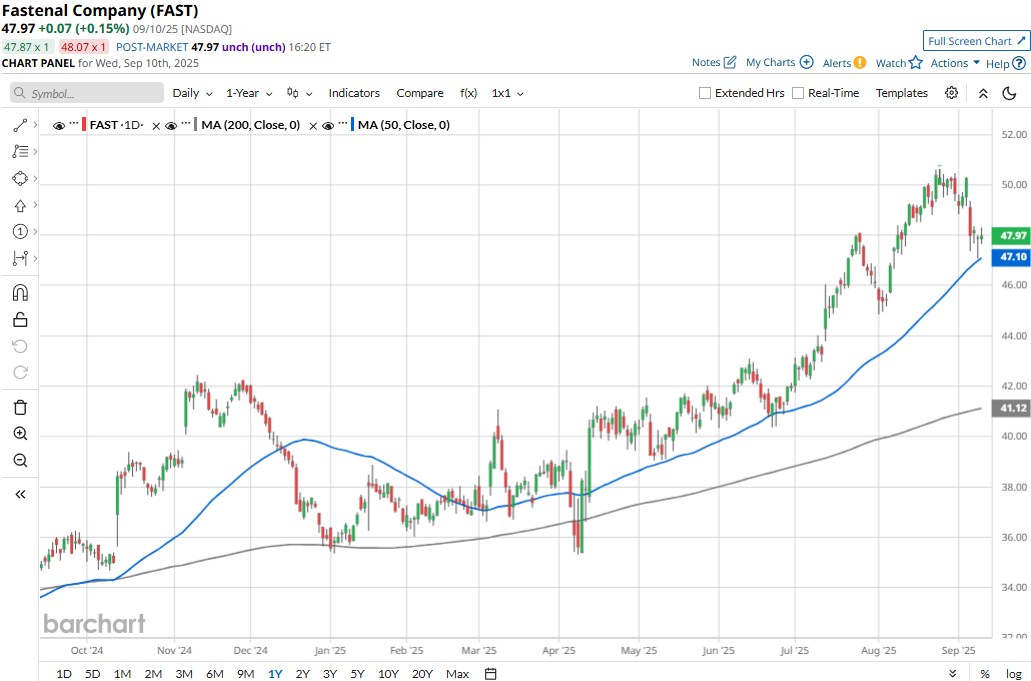The width and height of the screenshot is (1031, 681).
Task: Open the Indicators menu
Action: pyautogui.click(x=354, y=93)
